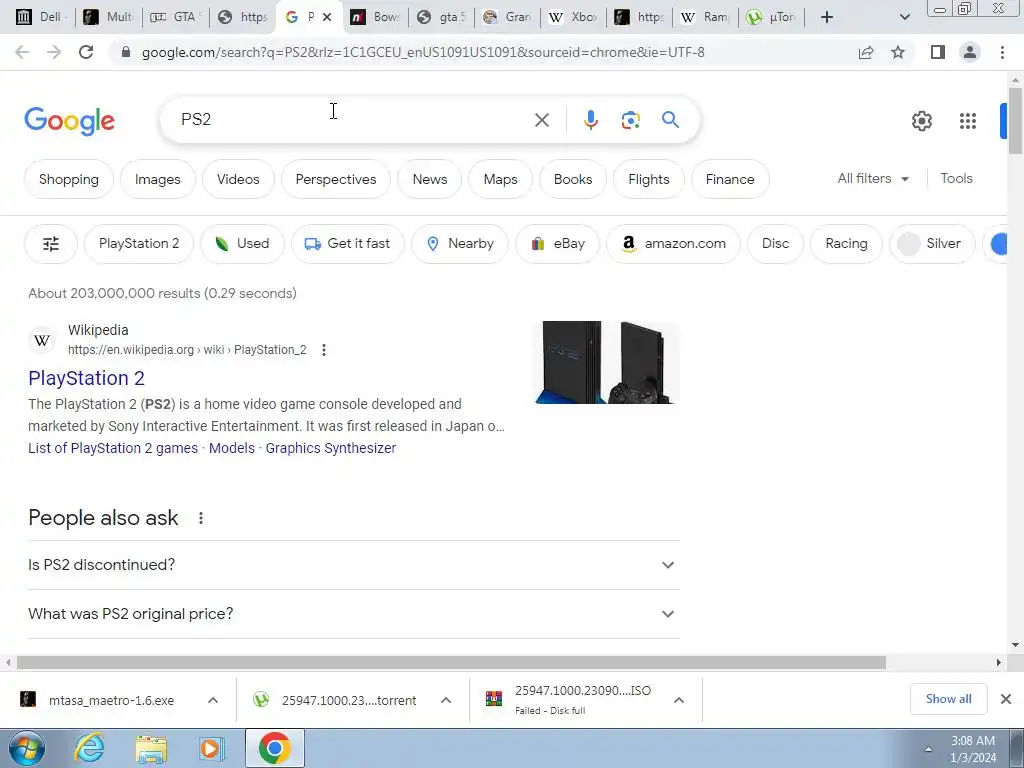Go back to previous page
Screen dimensions: 1024x768
click(22, 52)
